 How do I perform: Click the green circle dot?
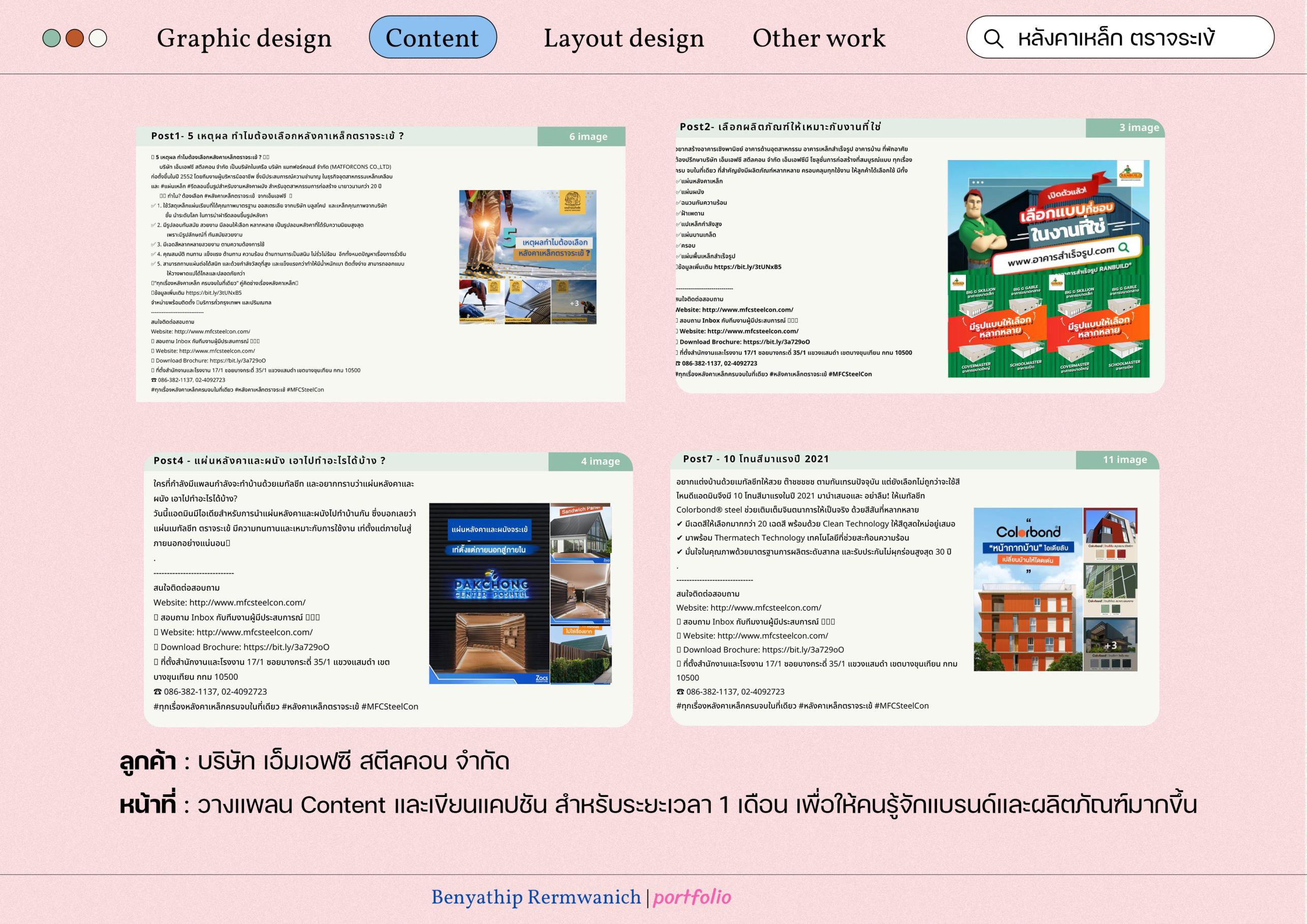(x=52, y=38)
